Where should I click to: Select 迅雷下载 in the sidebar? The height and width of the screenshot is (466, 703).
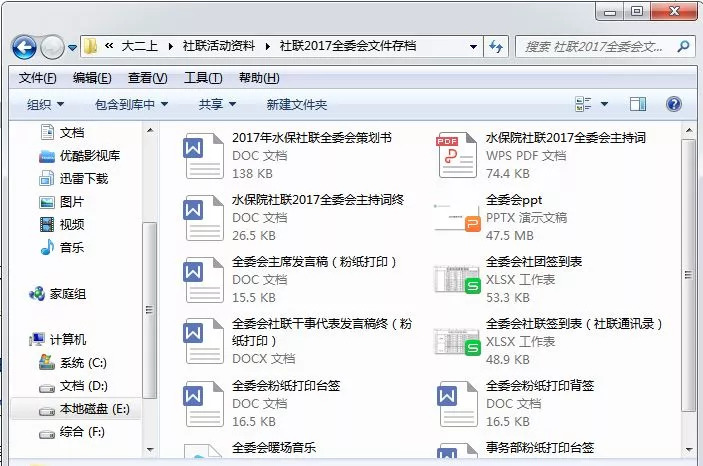point(74,179)
